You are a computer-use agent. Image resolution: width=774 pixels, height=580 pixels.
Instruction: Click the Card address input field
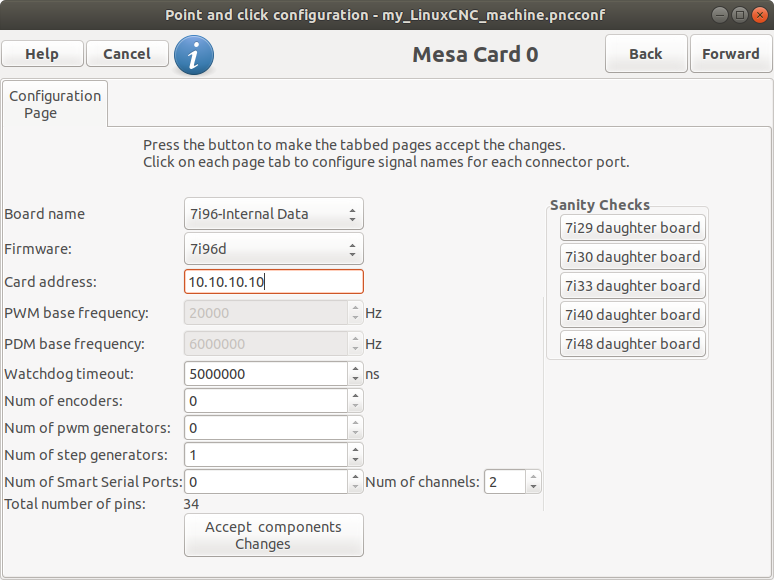[273, 282]
